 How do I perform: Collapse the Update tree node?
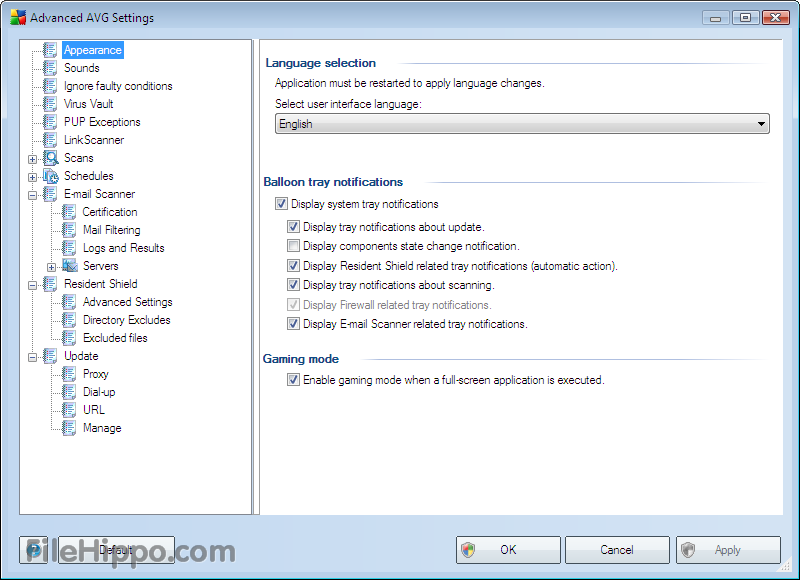[x=33, y=358]
